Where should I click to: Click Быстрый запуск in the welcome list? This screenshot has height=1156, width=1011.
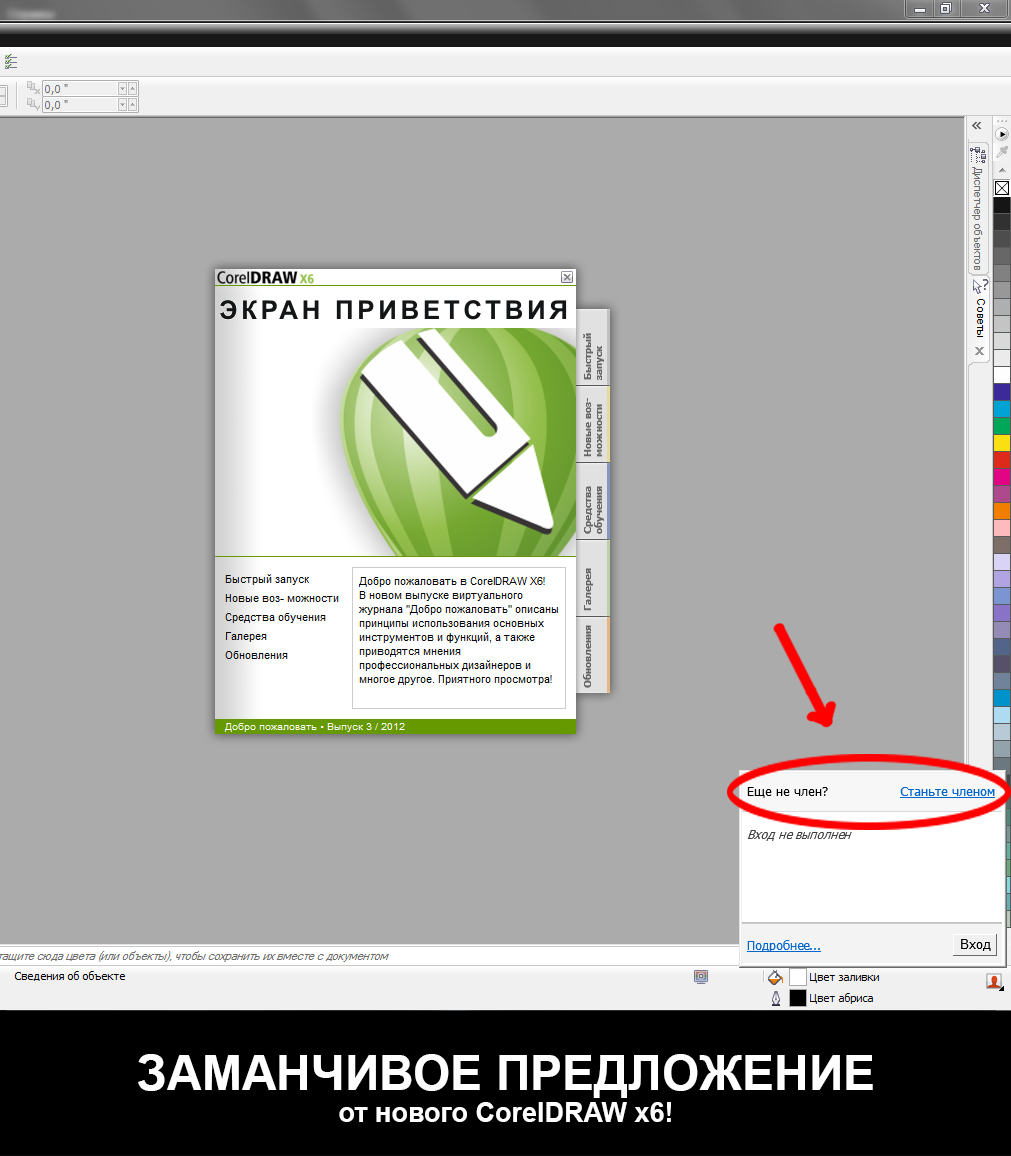267,579
